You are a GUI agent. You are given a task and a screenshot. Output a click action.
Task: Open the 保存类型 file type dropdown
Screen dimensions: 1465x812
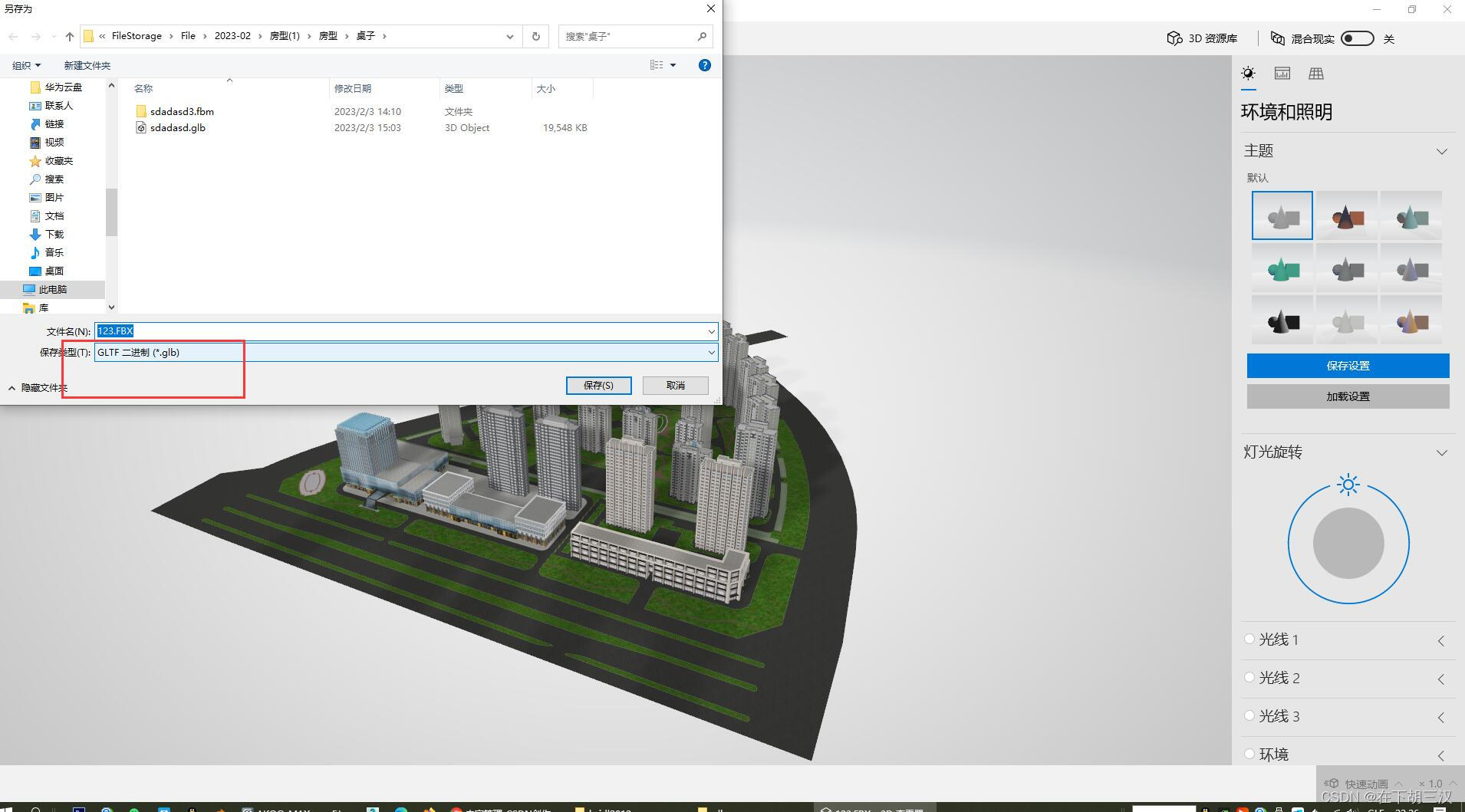[x=406, y=353]
